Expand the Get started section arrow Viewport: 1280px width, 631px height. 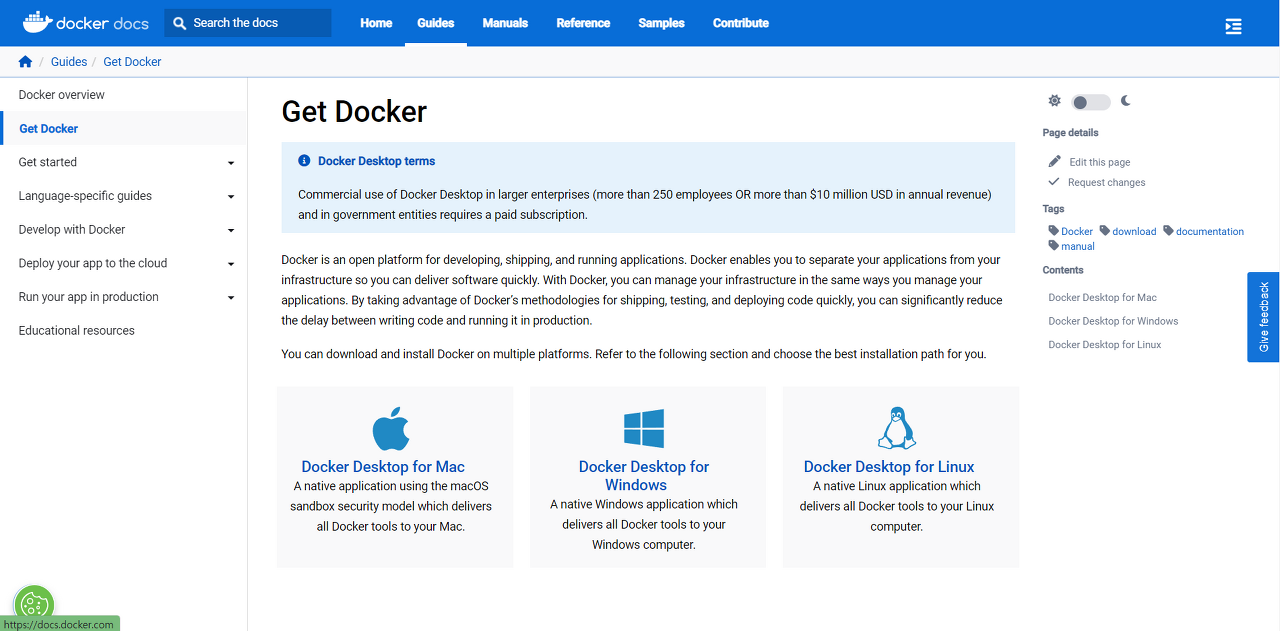231,163
